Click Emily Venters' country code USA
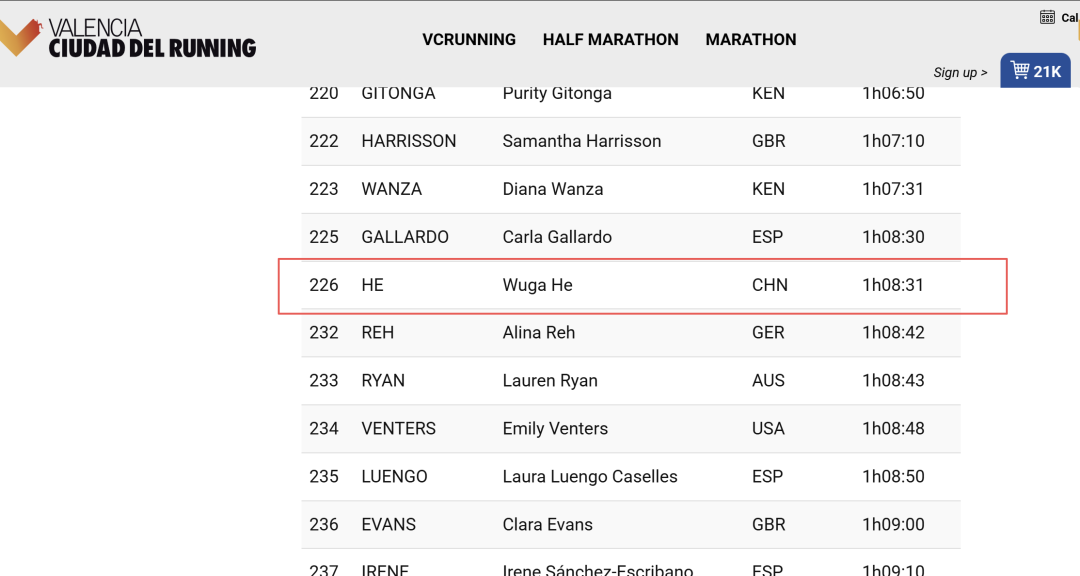The image size is (1080, 576). pos(768,429)
